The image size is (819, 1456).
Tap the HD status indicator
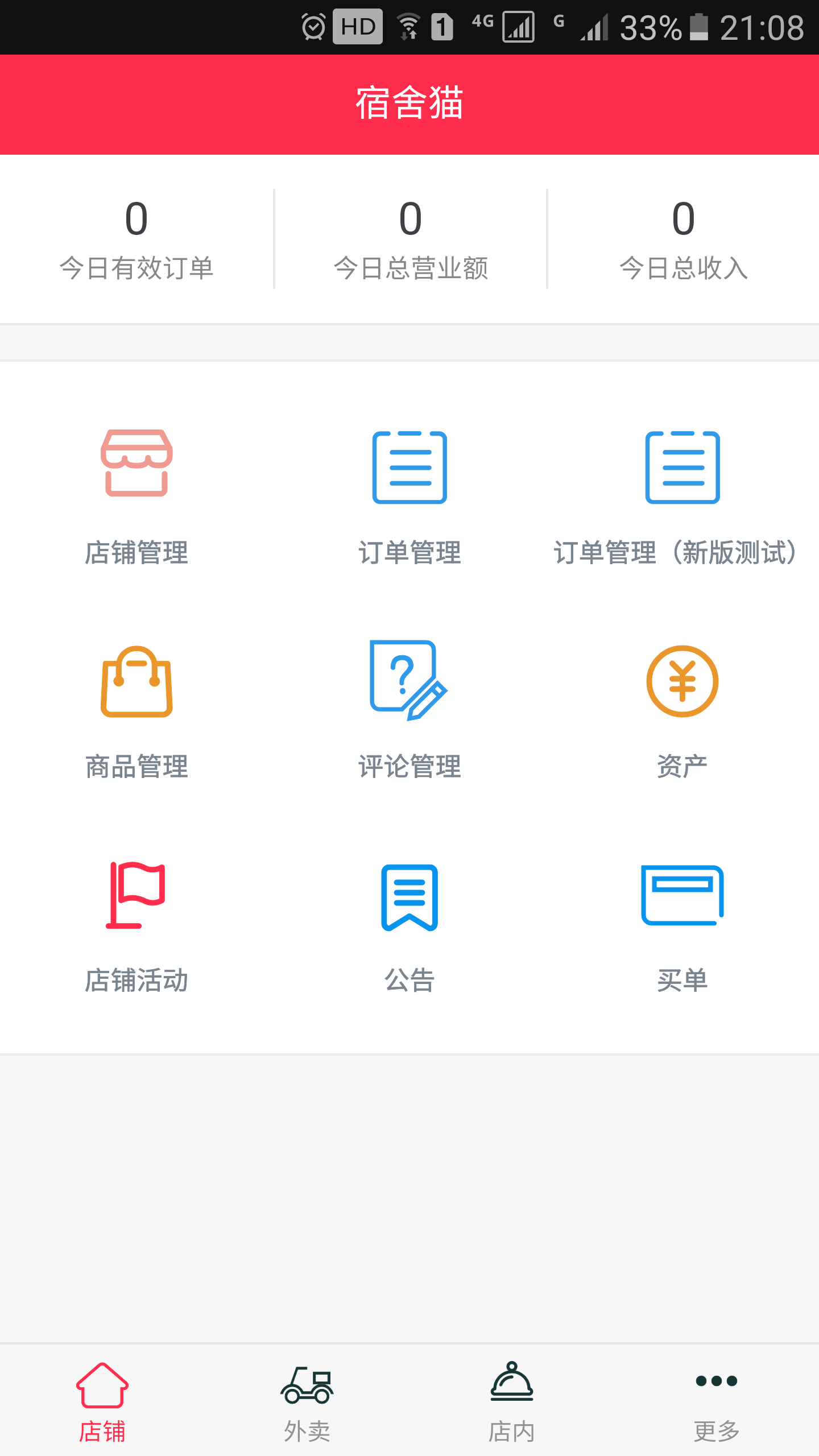[358, 27]
